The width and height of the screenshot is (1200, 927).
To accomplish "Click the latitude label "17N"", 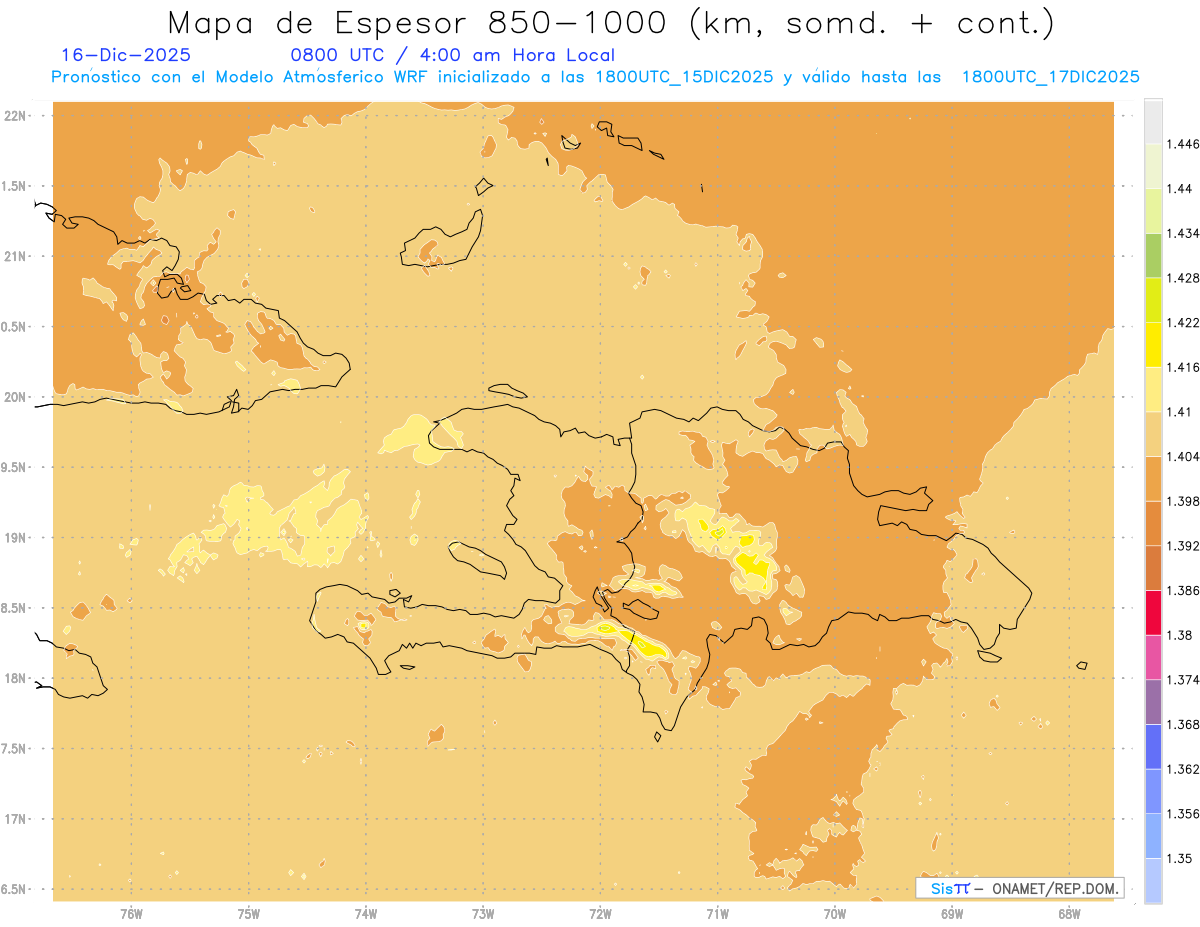I will 15,819.
